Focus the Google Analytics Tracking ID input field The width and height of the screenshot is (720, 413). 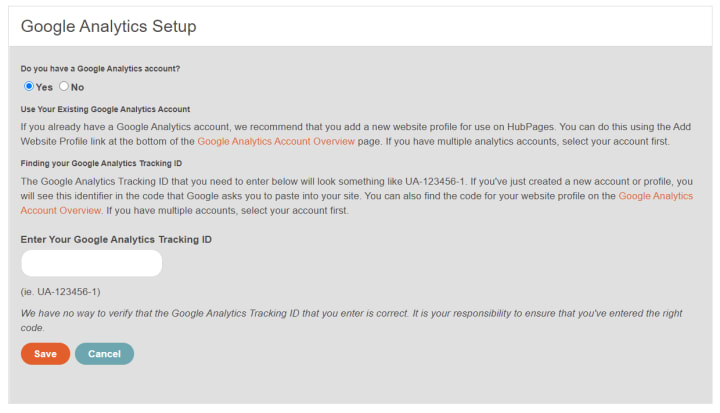point(91,263)
